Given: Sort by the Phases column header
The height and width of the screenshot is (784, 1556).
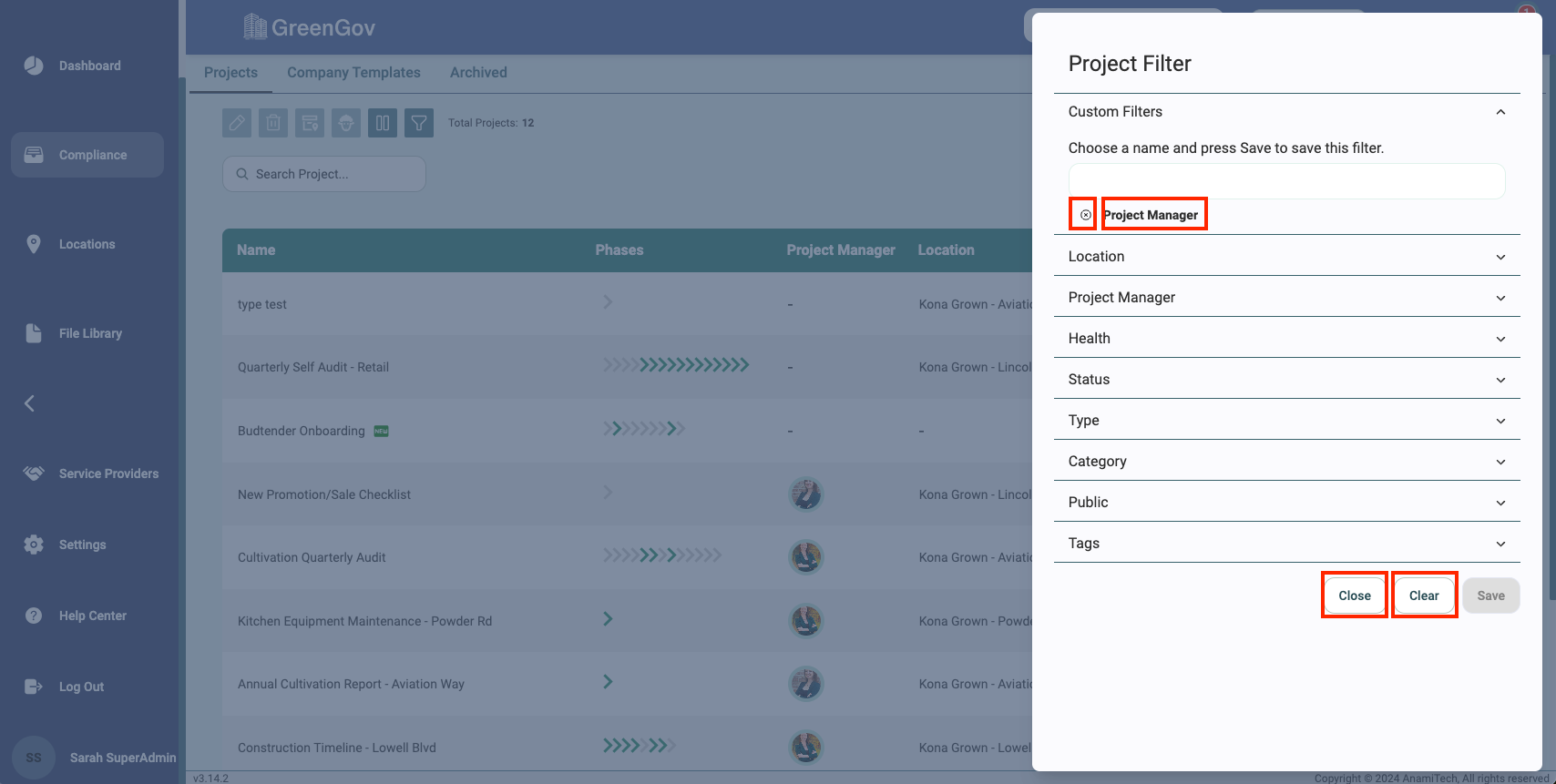Looking at the screenshot, I should tap(619, 249).
